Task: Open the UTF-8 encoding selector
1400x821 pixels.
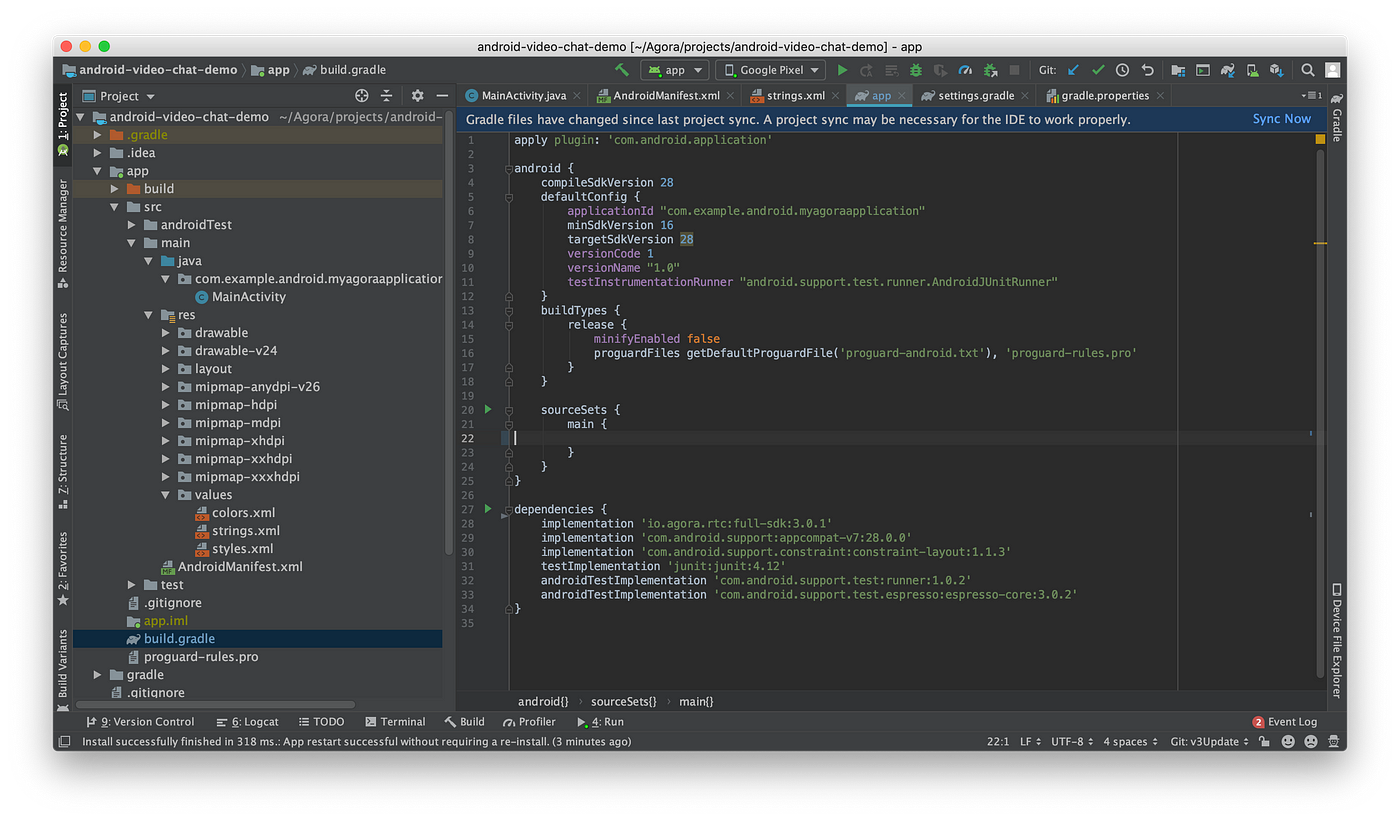Action: coord(1075,742)
